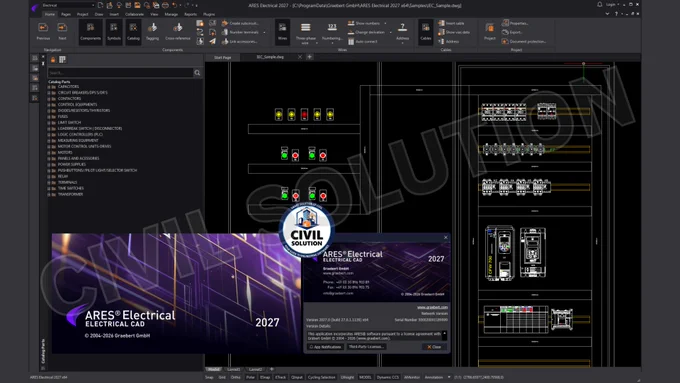This screenshot has width=680, height=383.
Task: Expand the TRANSFORMER catalog folder
Action: (49, 194)
